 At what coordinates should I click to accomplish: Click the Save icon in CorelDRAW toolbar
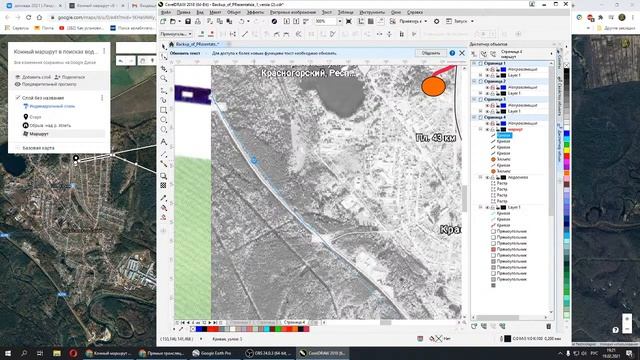[x=188, y=21]
